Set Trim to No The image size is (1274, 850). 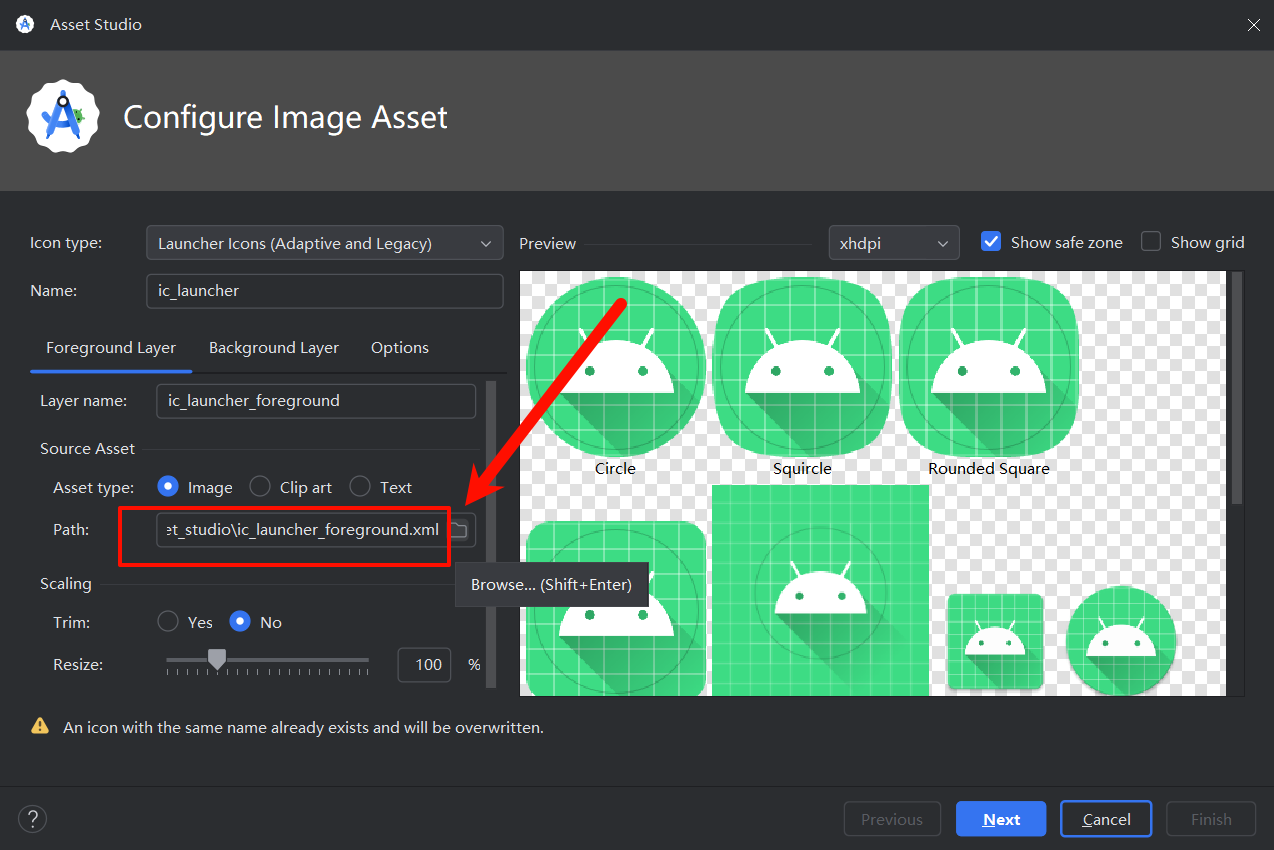pos(240,622)
